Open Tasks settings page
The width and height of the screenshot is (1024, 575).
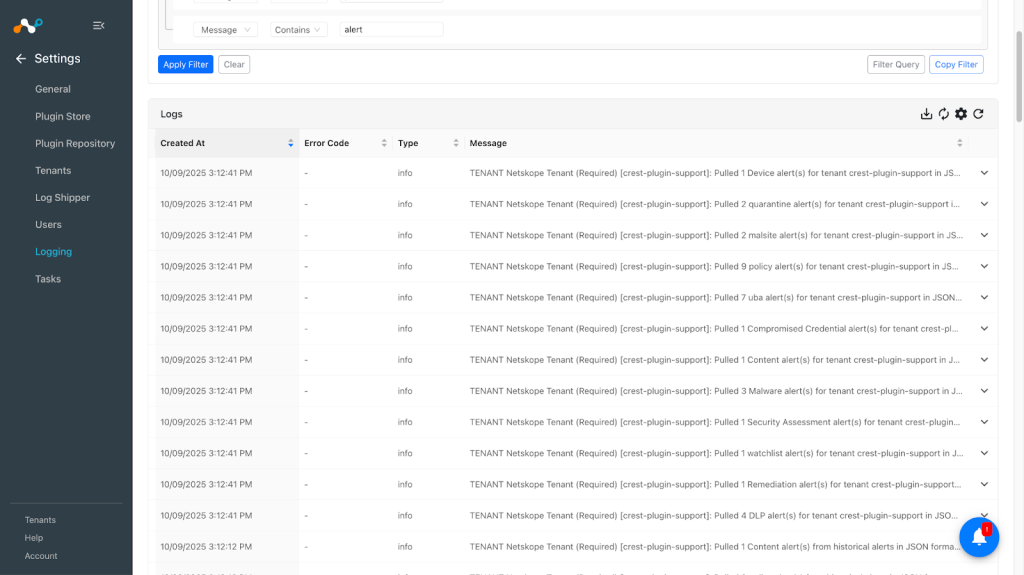pos(48,278)
